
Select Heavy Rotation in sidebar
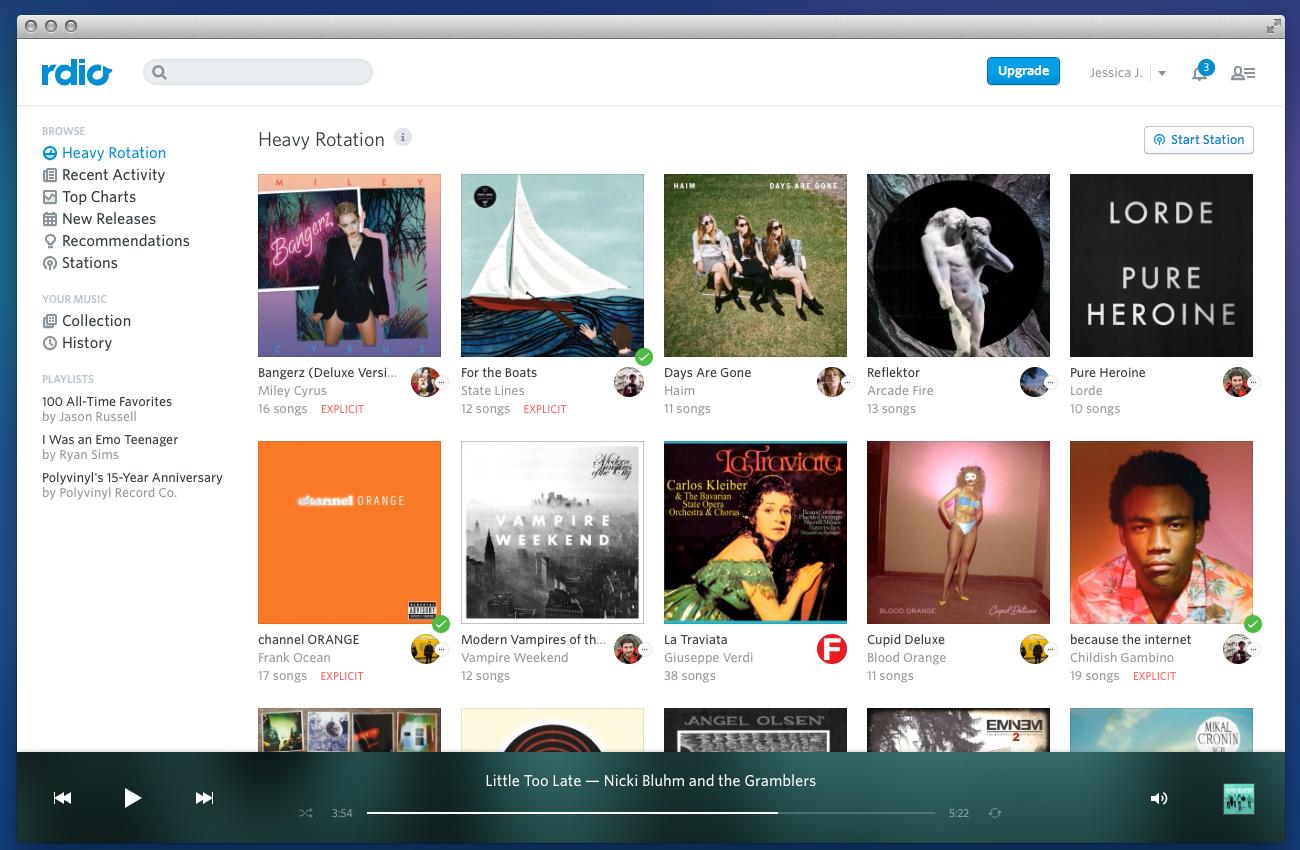pyautogui.click(x=104, y=153)
